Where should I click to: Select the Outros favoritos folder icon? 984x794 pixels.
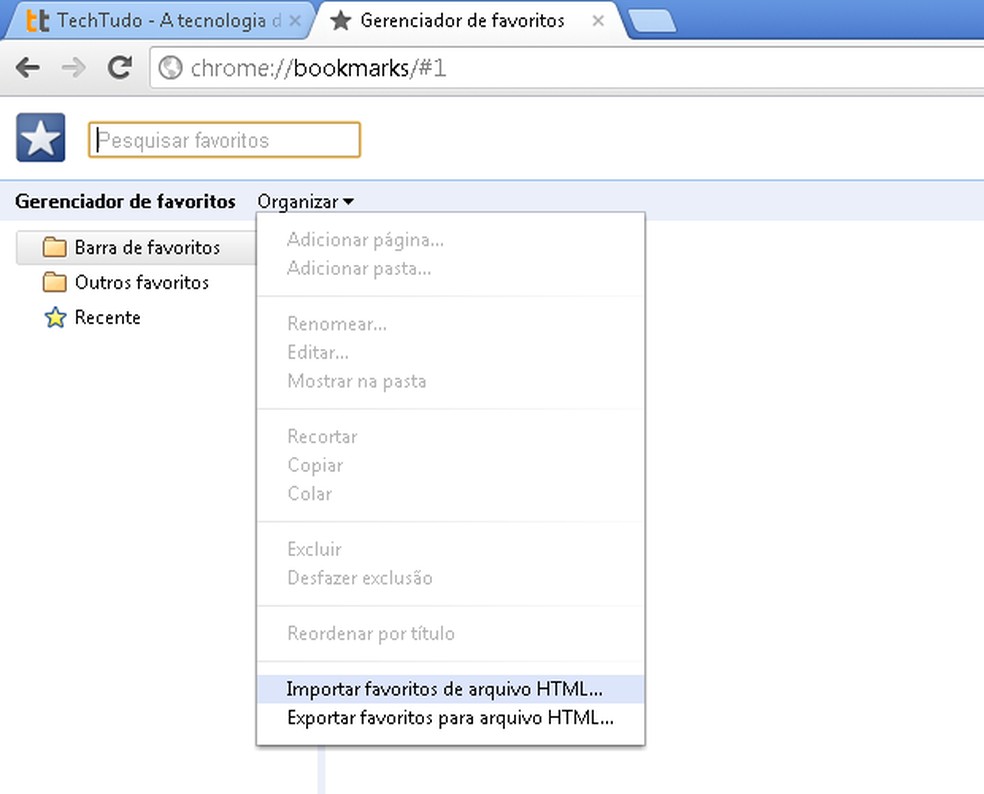[x=56, y=282]
